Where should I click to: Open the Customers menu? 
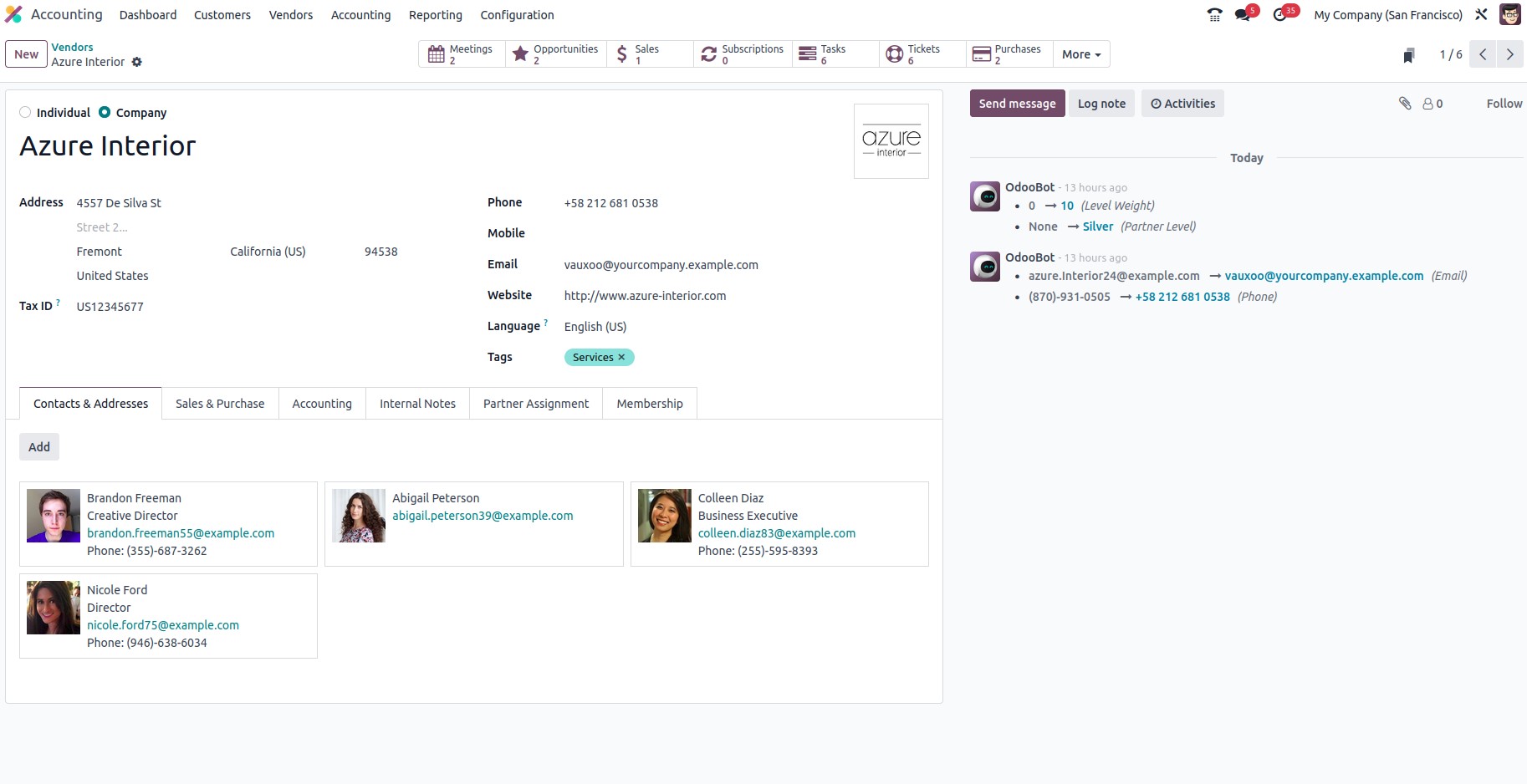(x=222, y=15)
